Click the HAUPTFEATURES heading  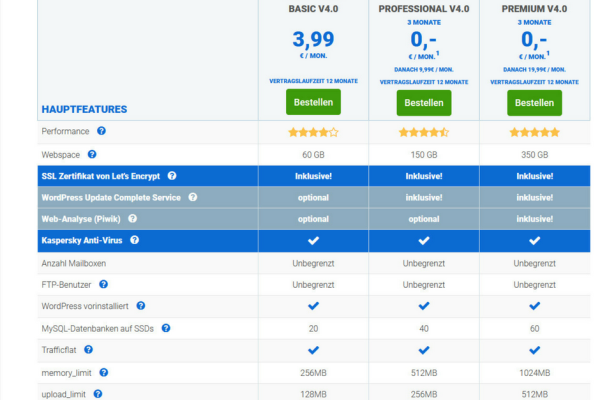[84, 109]
